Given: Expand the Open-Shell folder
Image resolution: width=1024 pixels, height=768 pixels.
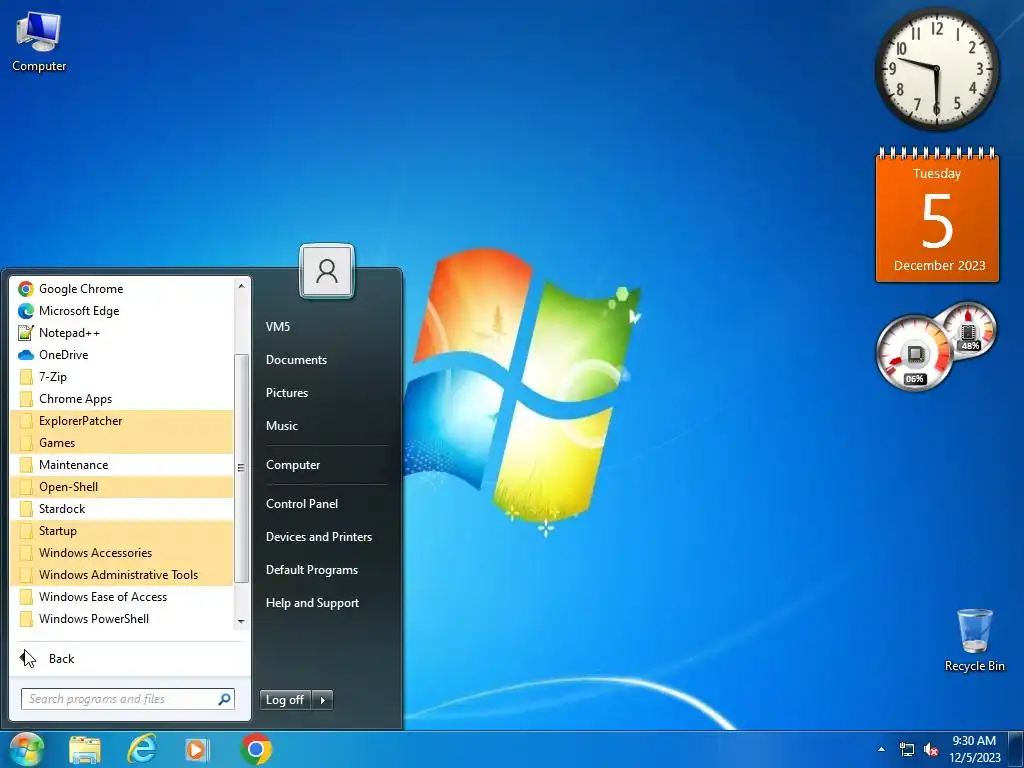Looking at the screenshot, I should pyautogui.click(x=122, y=487).
